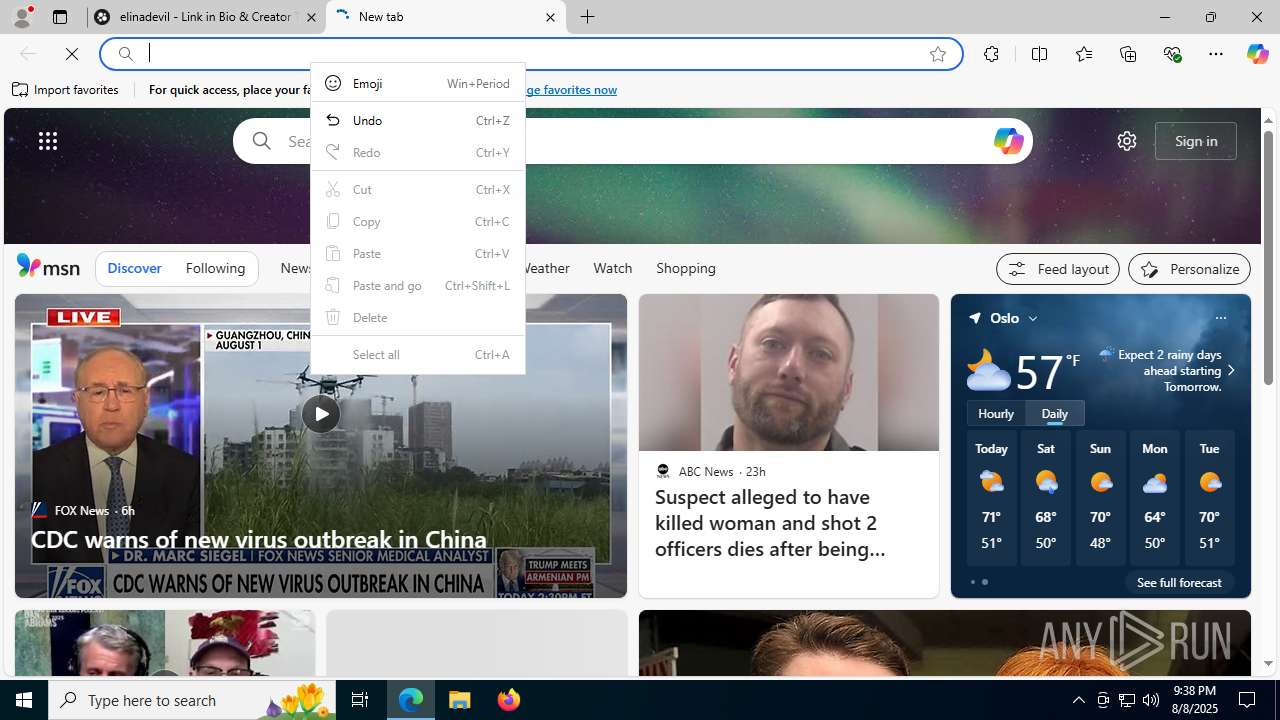Open the Collections icon
Viewport: 1280px width, 720px height.
pyautogui.click(x=1128, y=54)
